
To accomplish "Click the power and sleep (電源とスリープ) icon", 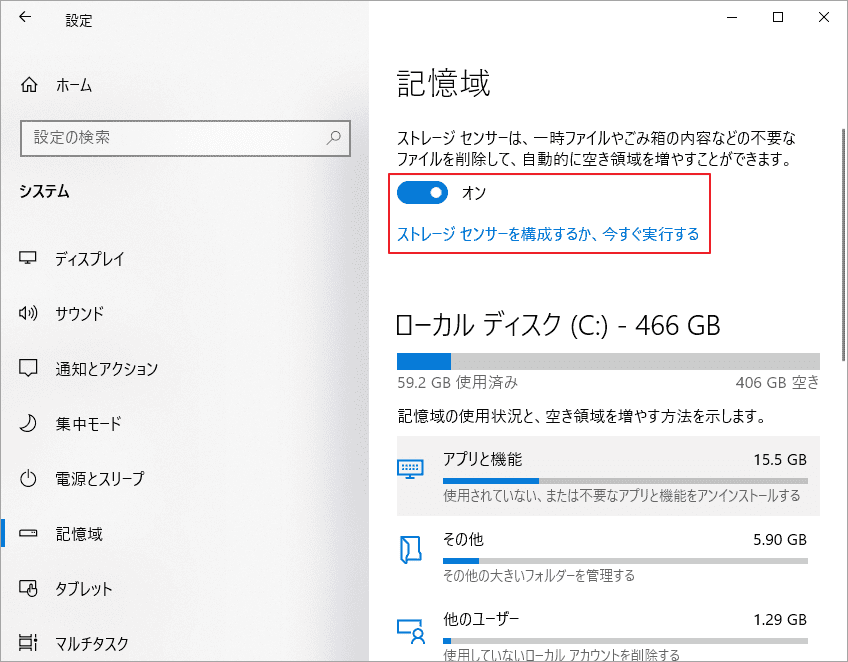I will point(28,479).
